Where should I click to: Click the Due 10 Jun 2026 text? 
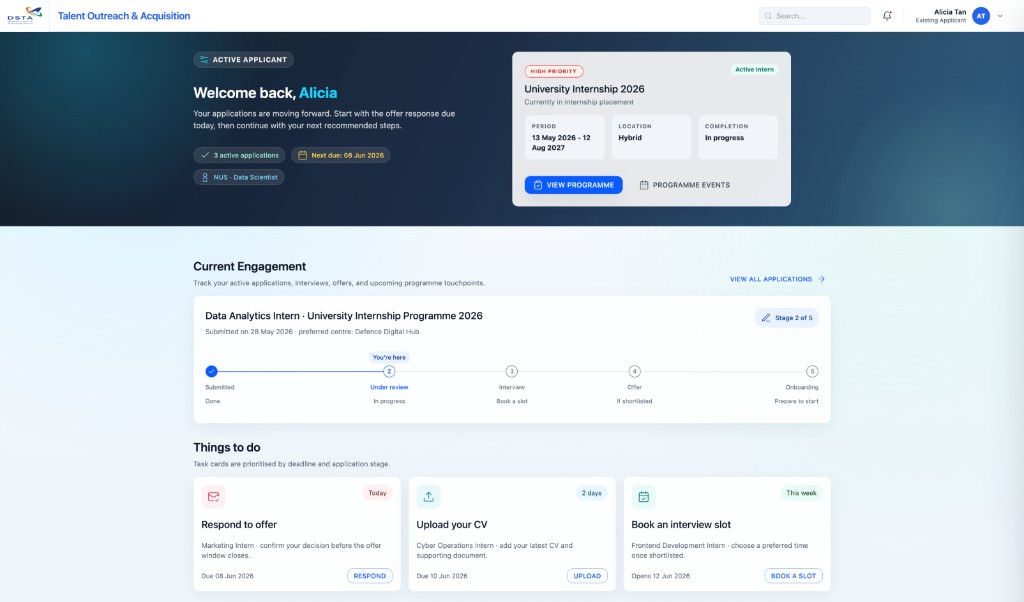442,576
